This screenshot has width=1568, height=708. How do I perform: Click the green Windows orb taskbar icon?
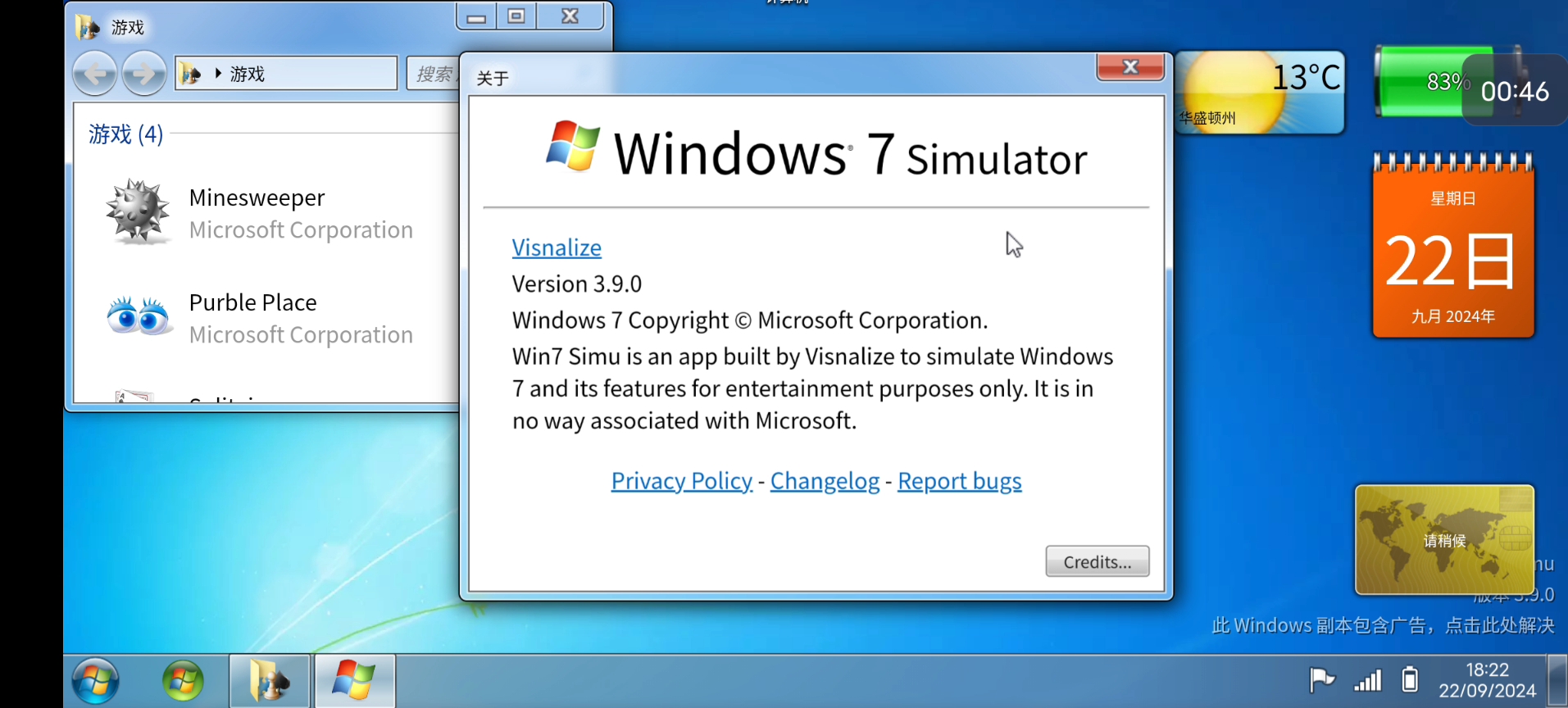pyautogui.click(x=183, y=681)
